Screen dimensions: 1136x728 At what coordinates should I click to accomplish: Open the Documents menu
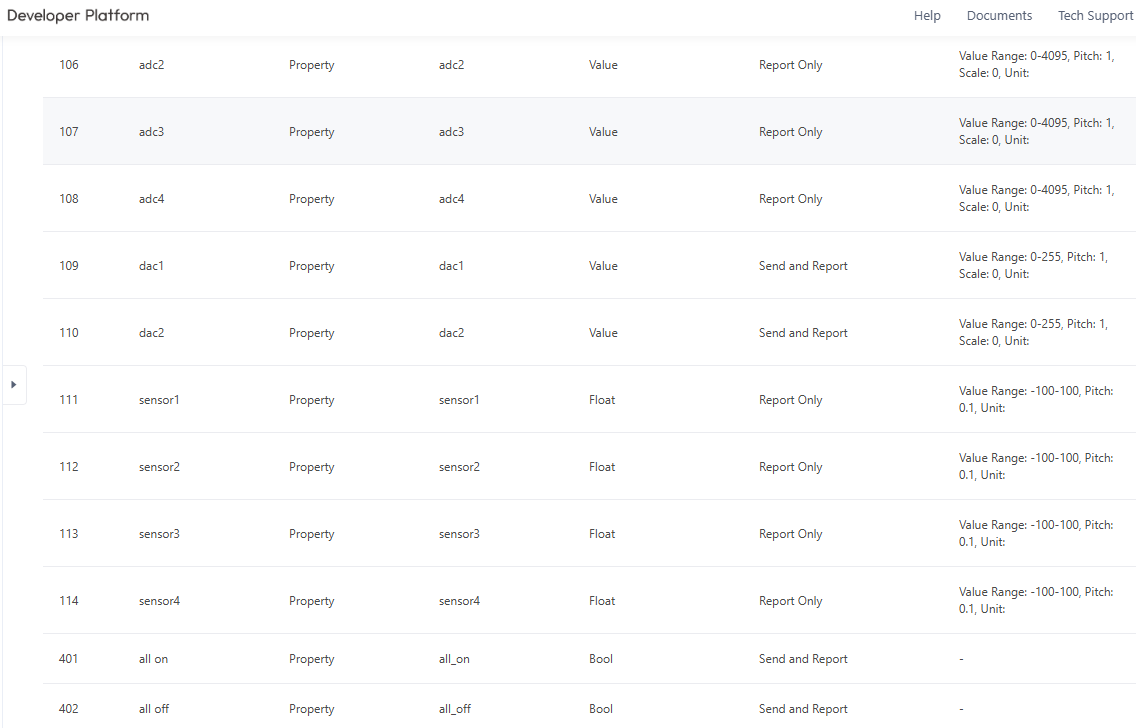999,16
